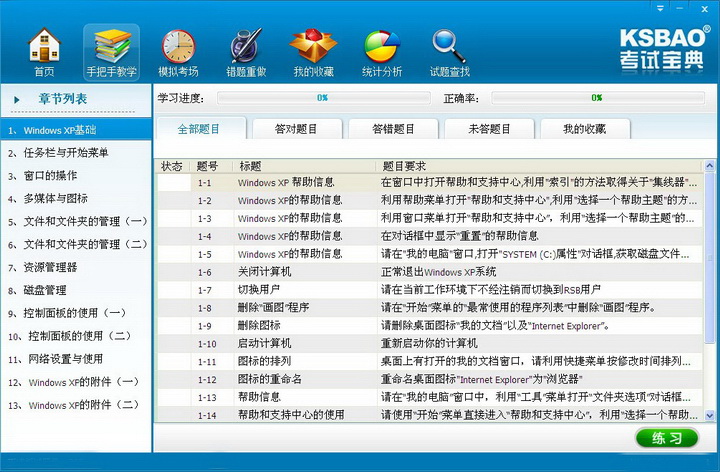
Task: Switch to the 答对题目 tab
Action: [x=297, y=129]
